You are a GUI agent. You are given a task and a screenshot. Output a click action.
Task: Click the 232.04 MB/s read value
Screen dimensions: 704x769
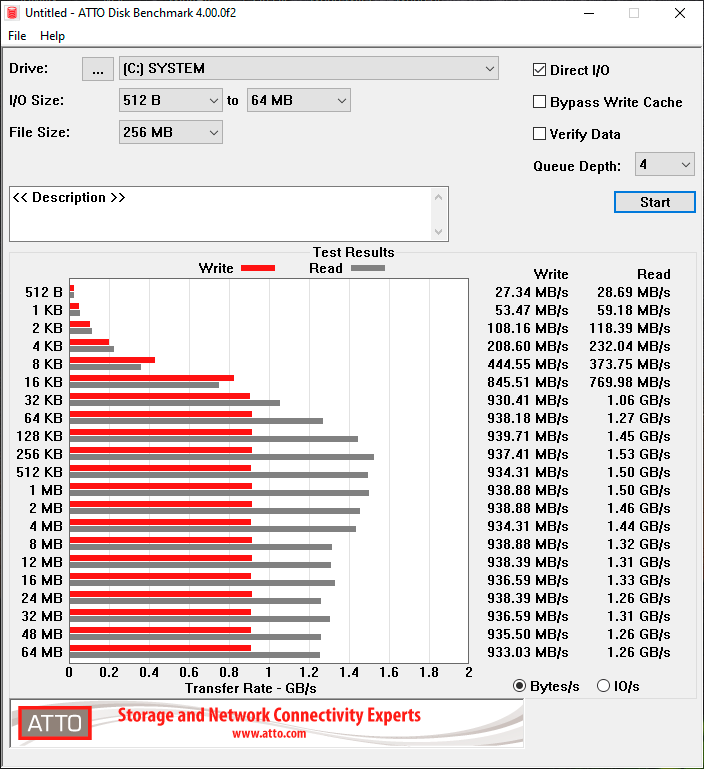coord(629,346)
